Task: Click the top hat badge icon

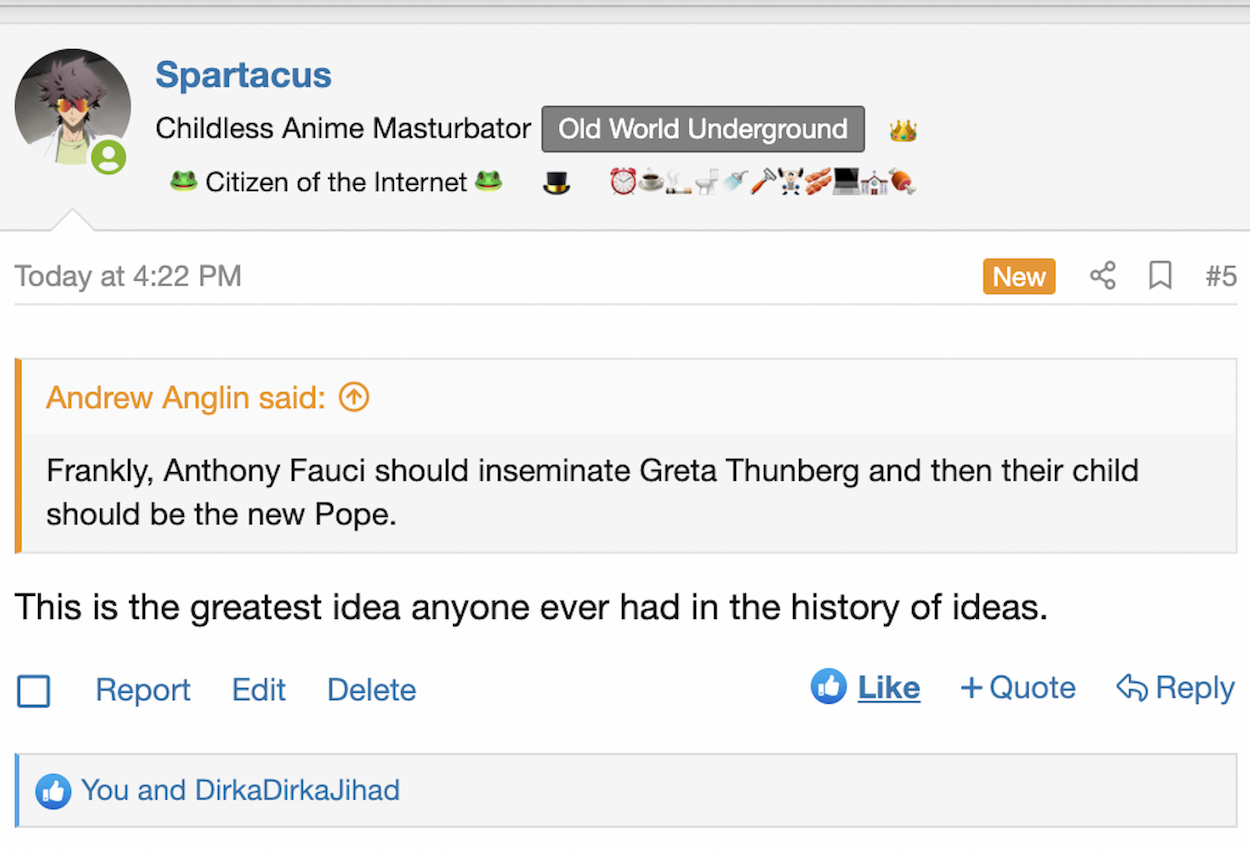Action: point(556,183)
